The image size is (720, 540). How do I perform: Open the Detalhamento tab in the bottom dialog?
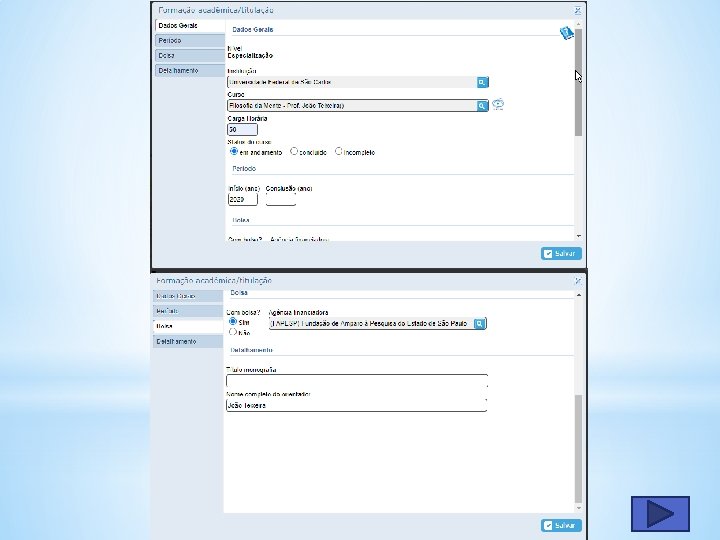pos(188,342)
